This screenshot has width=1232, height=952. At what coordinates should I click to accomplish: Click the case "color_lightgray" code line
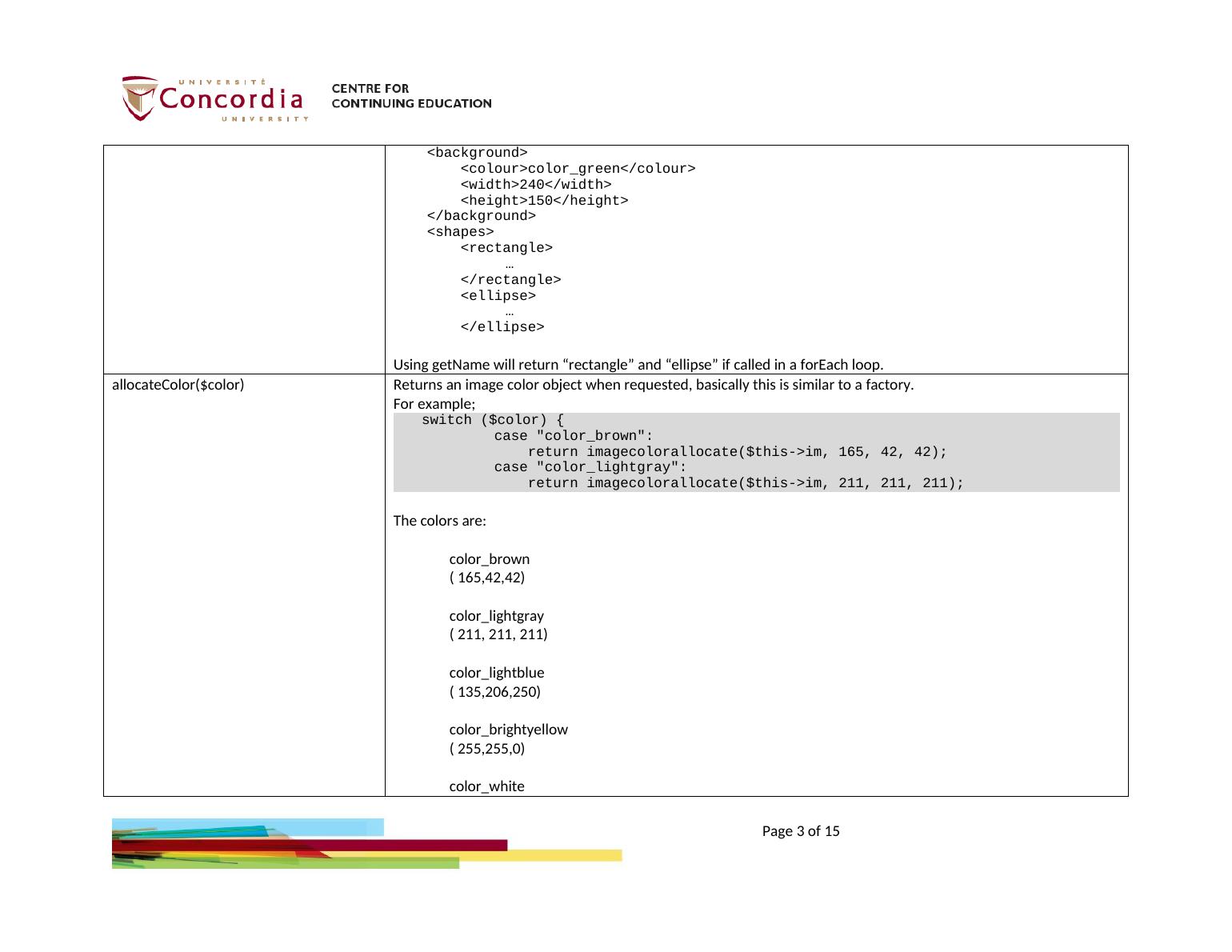tap(590, 467)
